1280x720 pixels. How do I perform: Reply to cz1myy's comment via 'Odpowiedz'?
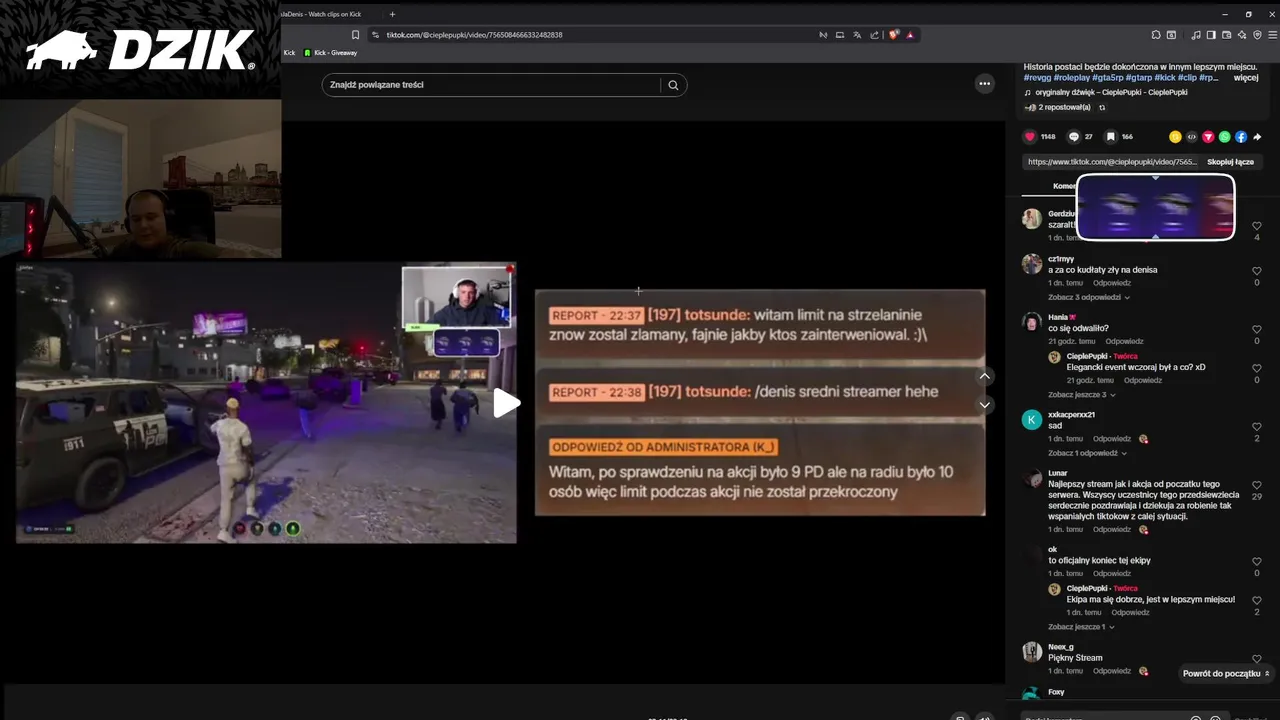coord(1112,283)
